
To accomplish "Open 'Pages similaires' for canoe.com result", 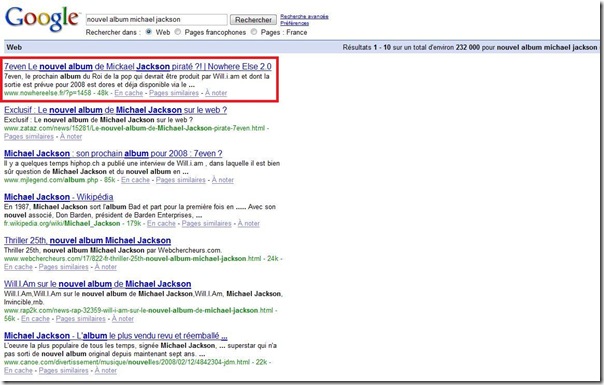I will click(64, 370).
